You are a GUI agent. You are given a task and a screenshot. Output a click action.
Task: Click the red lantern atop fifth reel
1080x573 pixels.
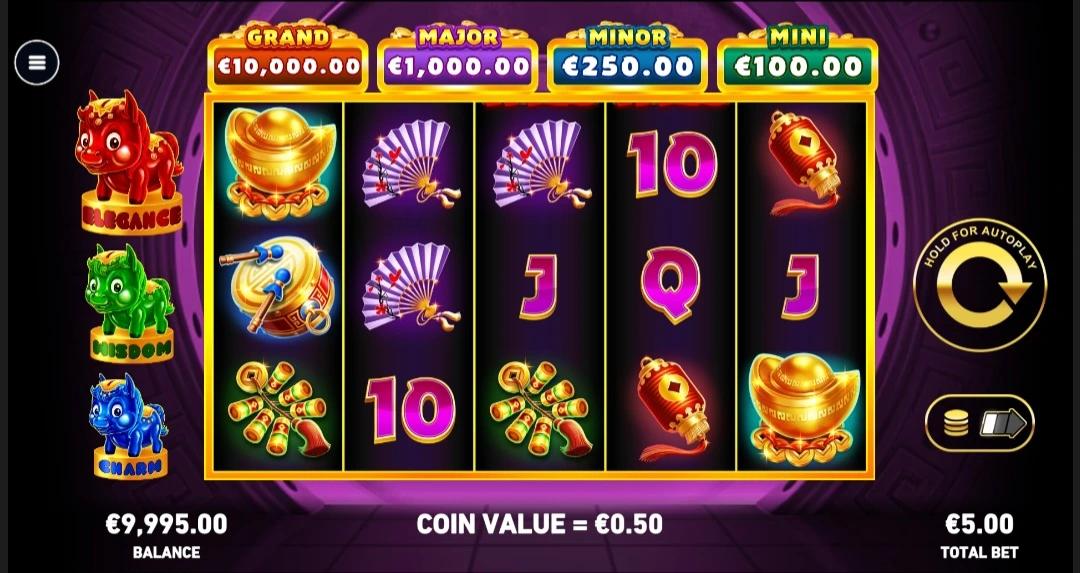coord(803,162)
